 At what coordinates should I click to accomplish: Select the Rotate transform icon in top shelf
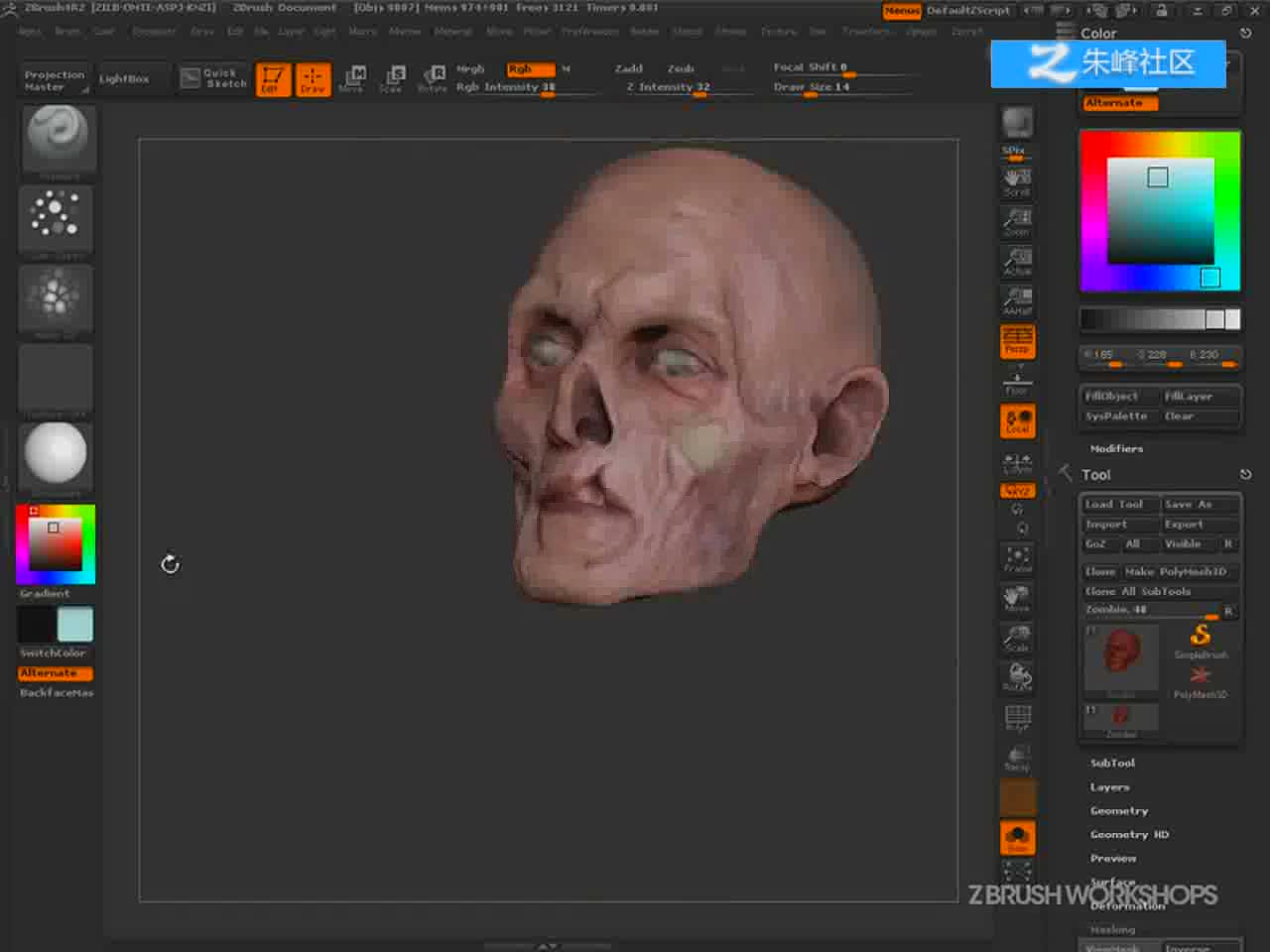pyautogui.click(x=433, y=79)
